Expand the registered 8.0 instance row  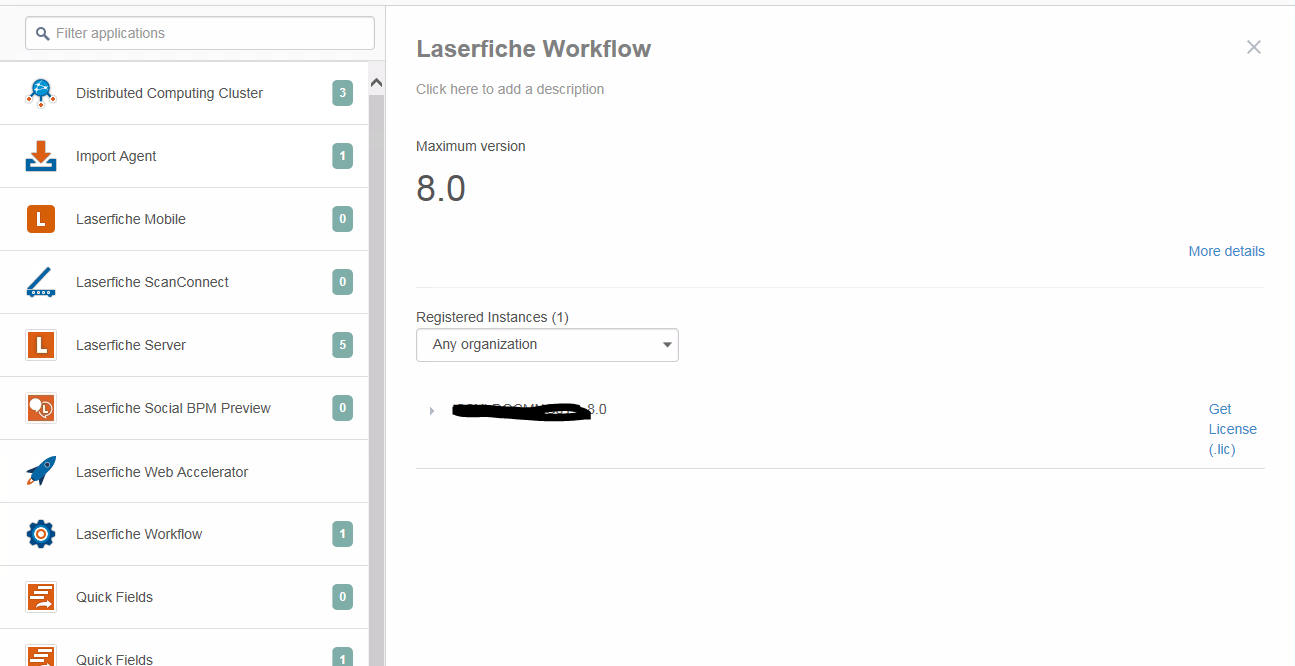pos(432,411)
